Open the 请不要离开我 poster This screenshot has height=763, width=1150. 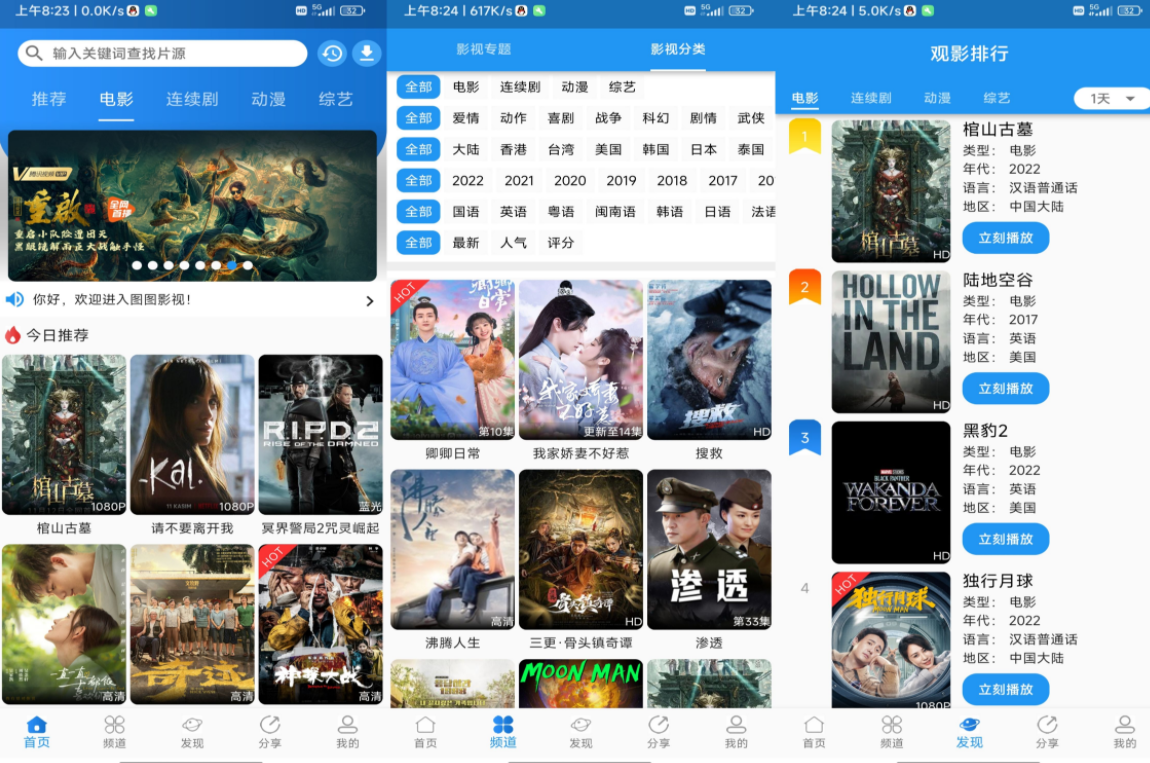pyautogui.click(x=192, y=434)
